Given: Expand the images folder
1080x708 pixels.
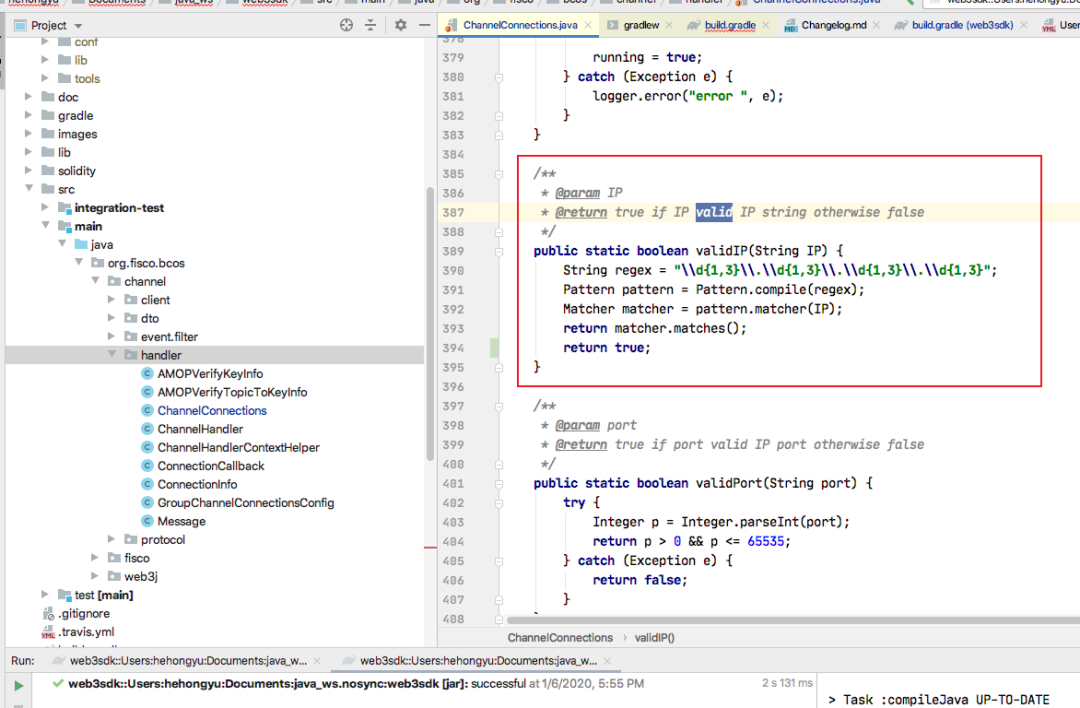Looking at the screenshot, I should tap(28, 134).
